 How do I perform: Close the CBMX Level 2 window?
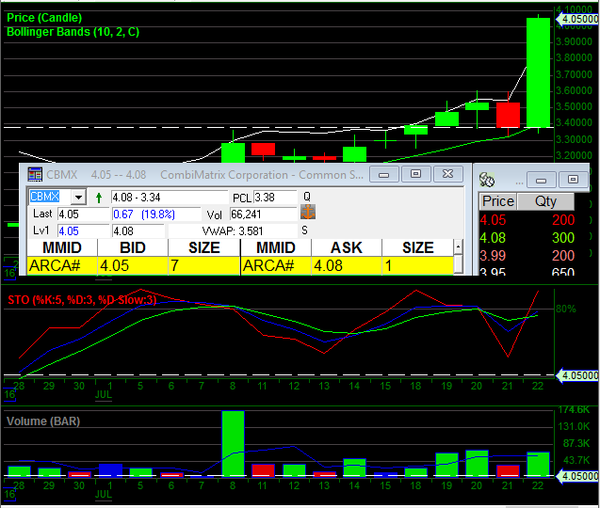click(x=447, y=174)
